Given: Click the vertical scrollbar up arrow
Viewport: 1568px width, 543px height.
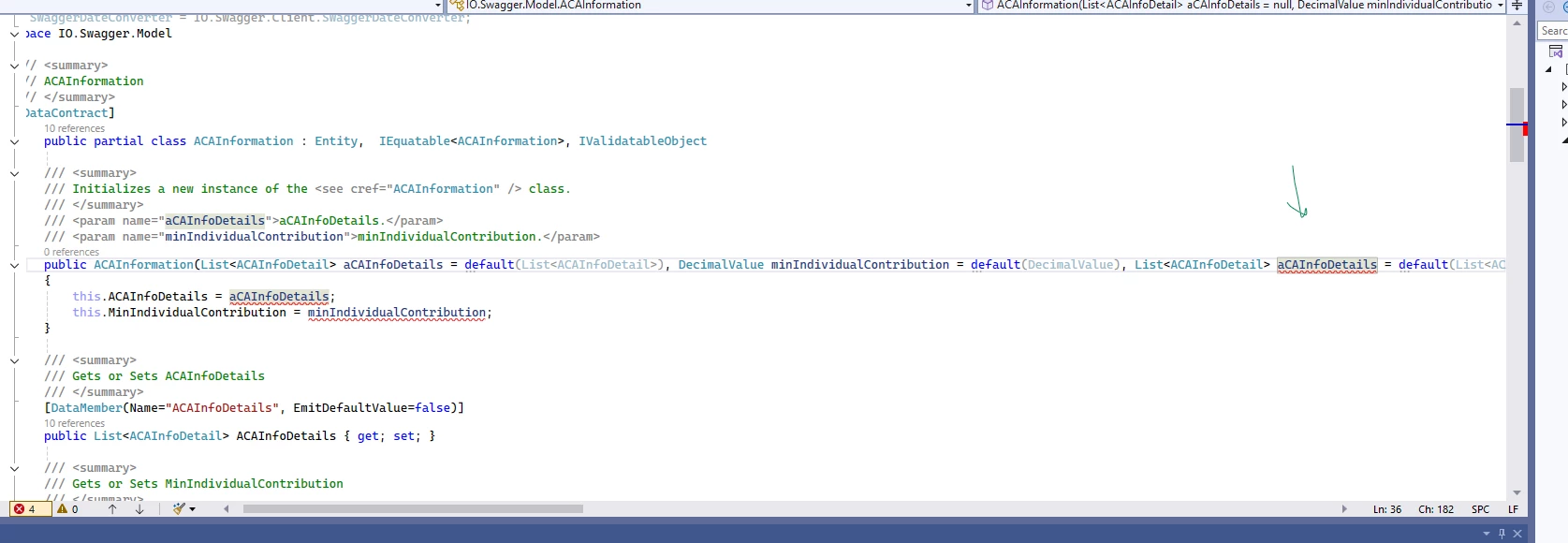Looking at the screenshot, I should 1517,22.
